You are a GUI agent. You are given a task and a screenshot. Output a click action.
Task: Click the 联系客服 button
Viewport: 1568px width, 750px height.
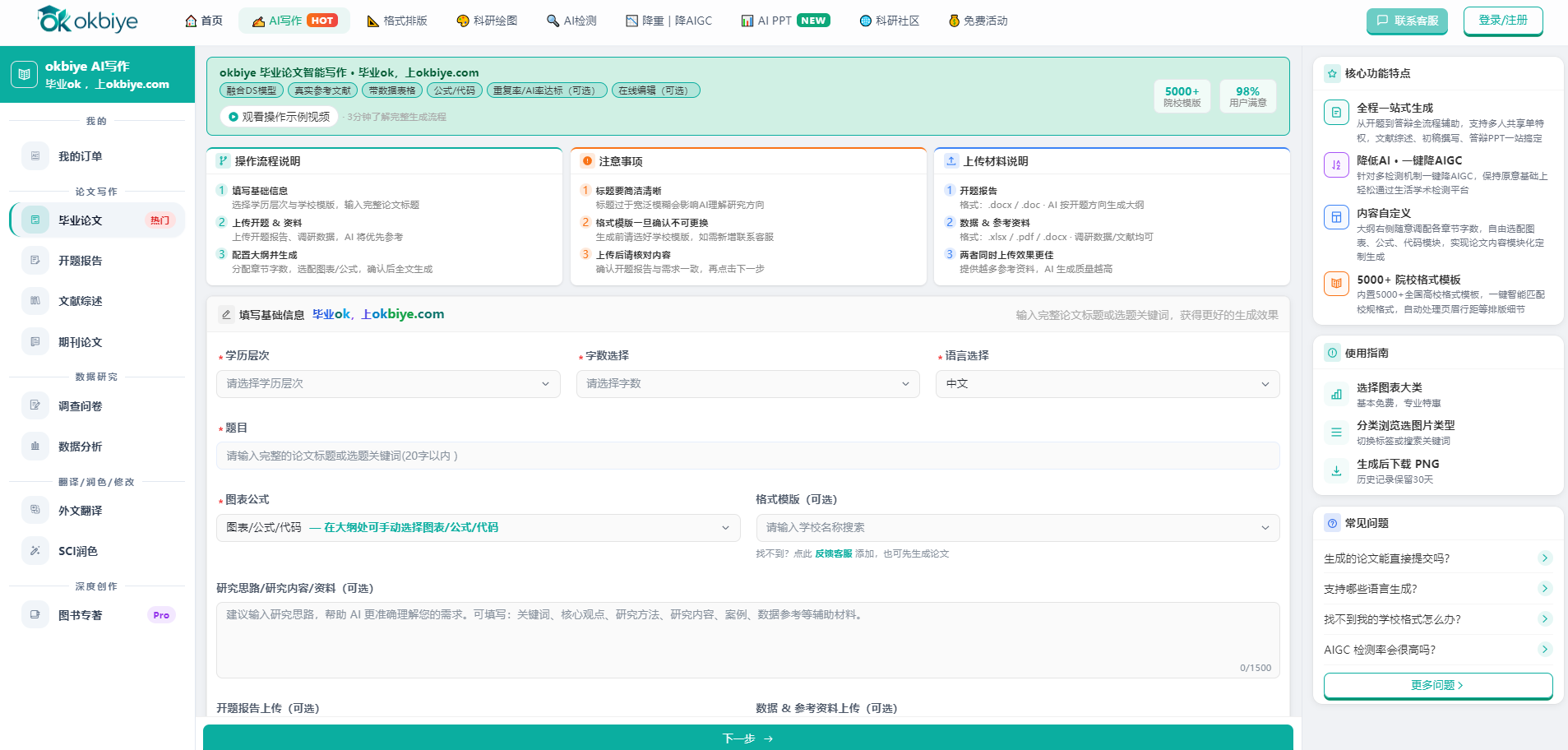tap(1407, 21)
